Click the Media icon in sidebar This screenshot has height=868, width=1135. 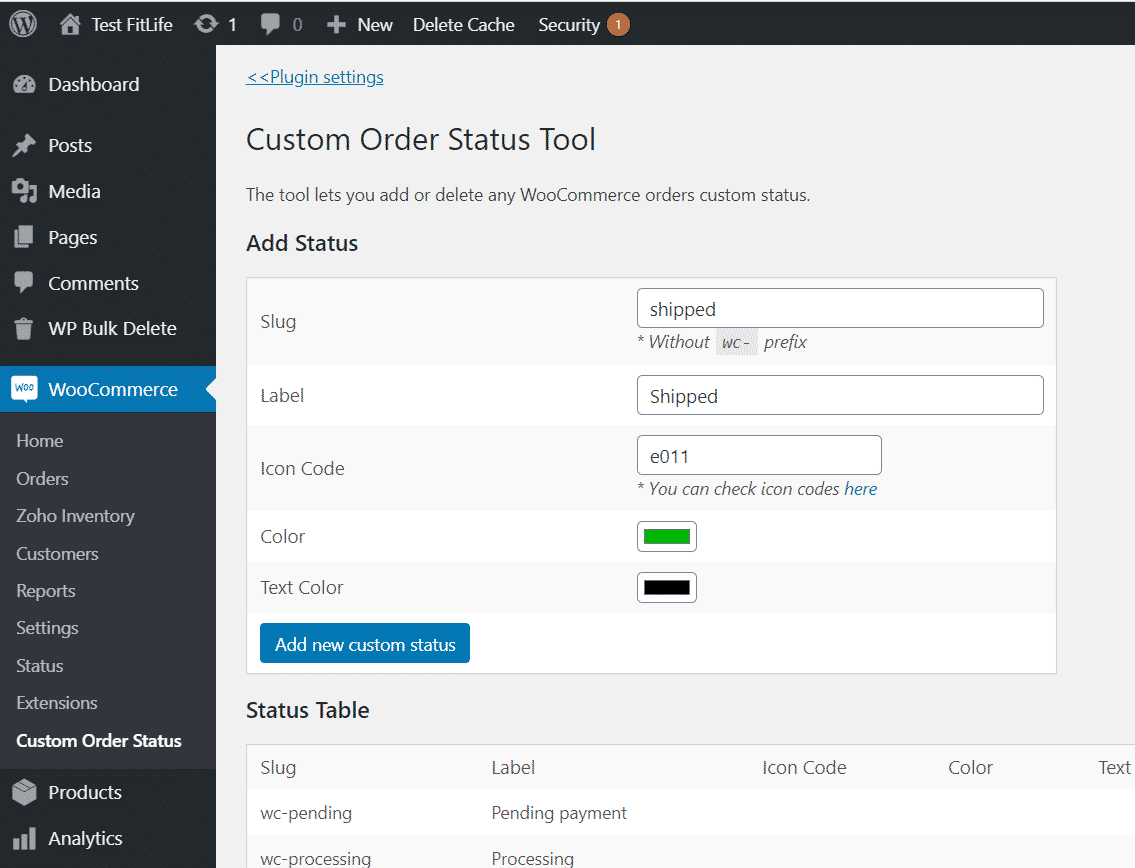[x=24, y=191]
